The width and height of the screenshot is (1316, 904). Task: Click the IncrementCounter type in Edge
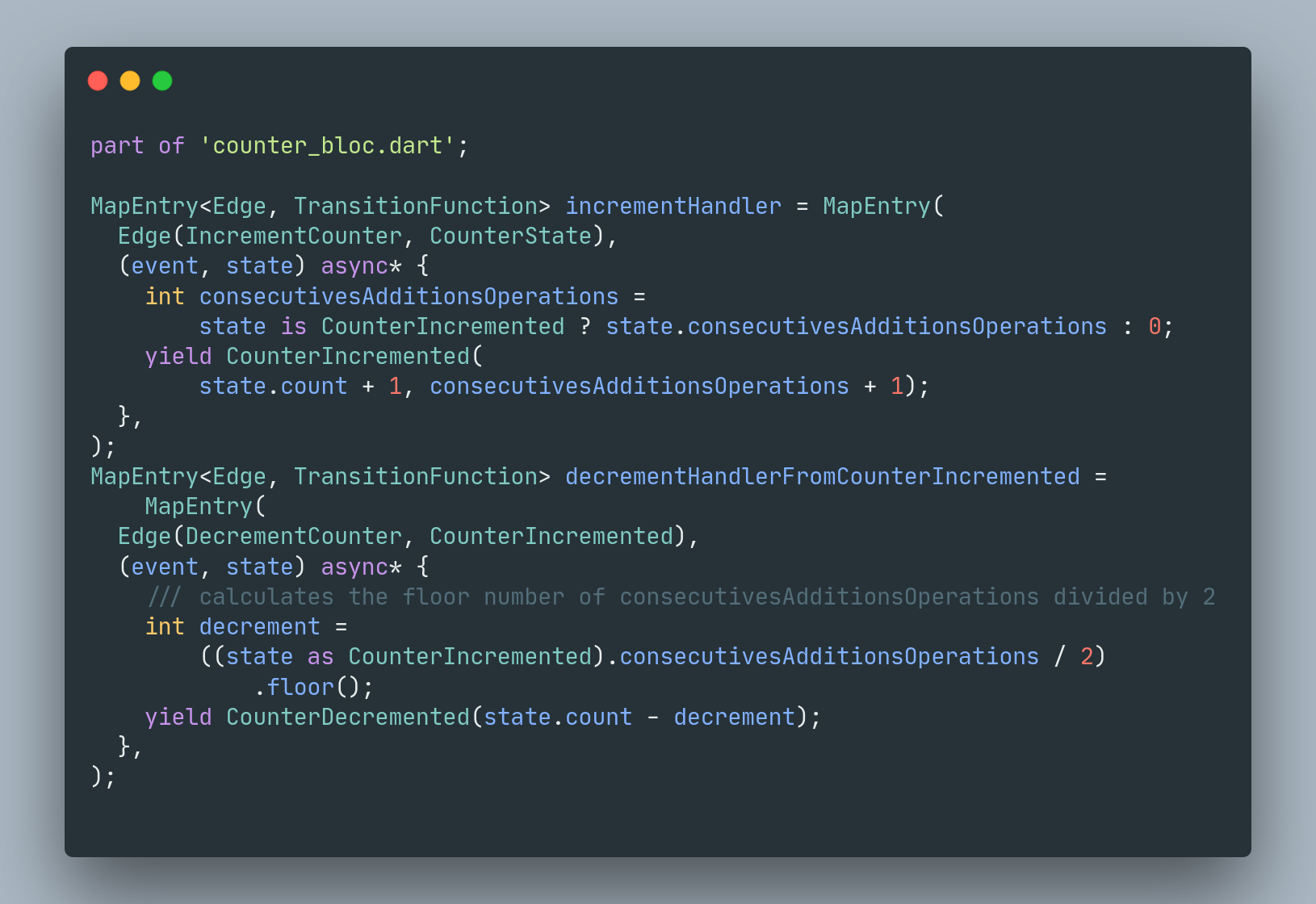coord(294,236)
